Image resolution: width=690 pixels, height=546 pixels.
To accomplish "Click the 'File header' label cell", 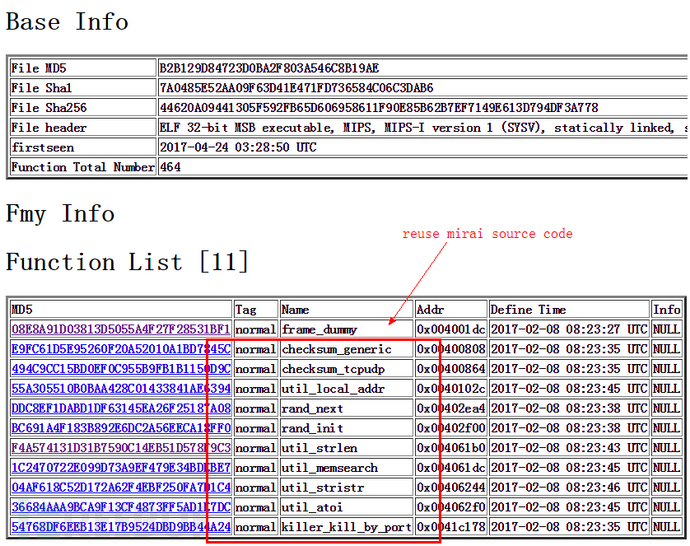I will [x=83, y=128].
